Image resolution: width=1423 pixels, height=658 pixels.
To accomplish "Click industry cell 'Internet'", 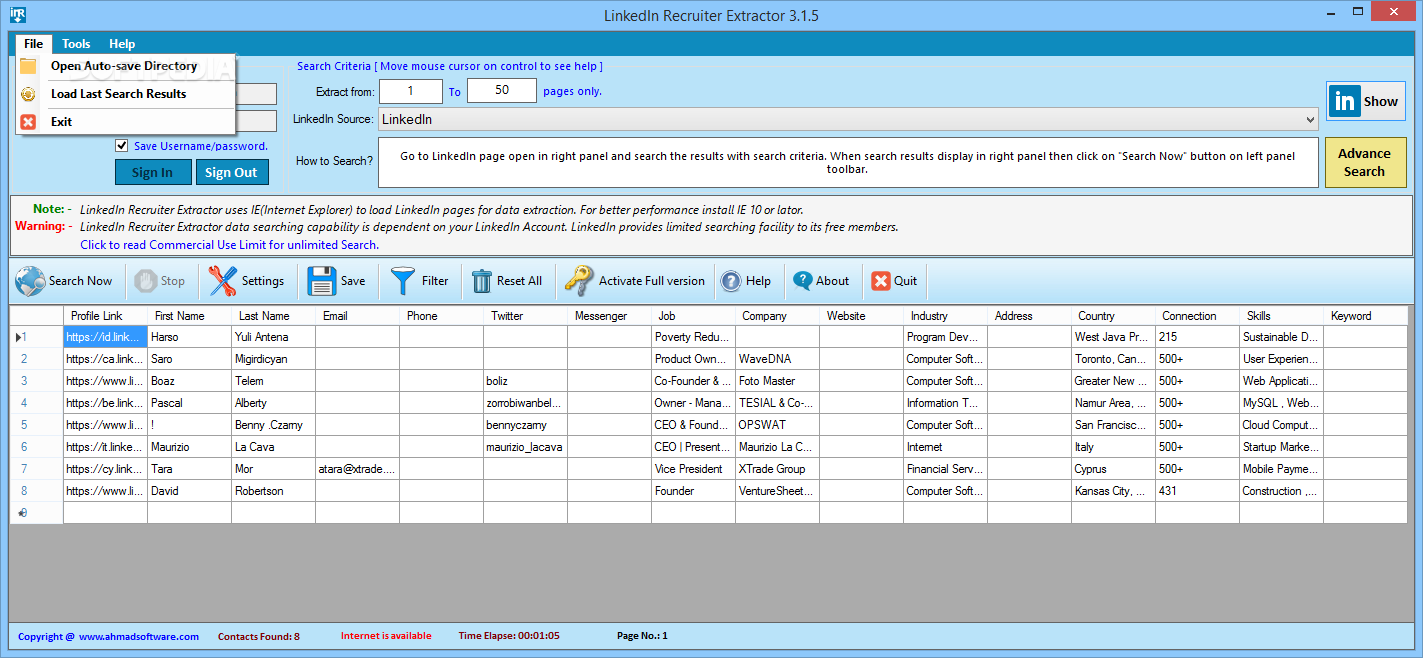I will tap(946, 447).
